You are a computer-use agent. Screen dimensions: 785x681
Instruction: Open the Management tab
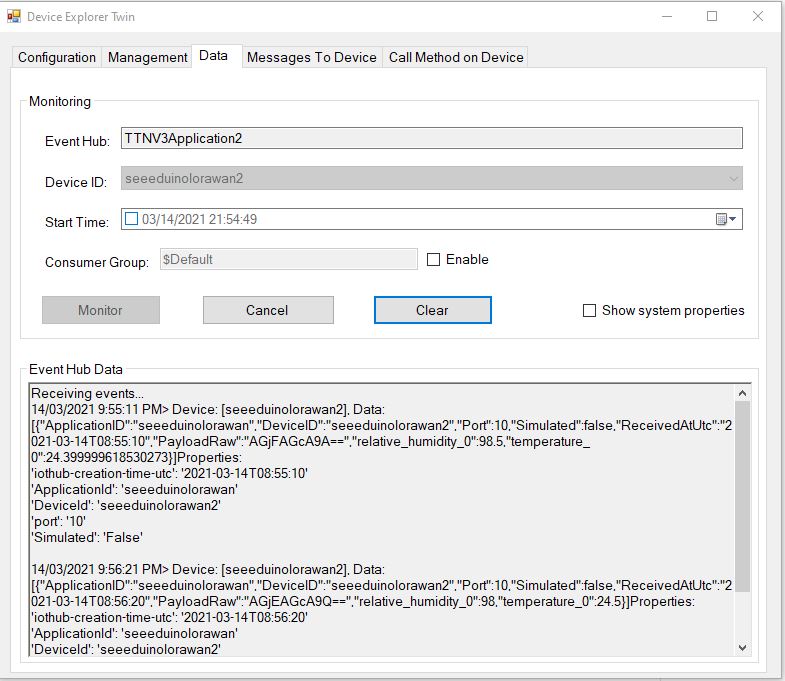[x=147, y=57]
